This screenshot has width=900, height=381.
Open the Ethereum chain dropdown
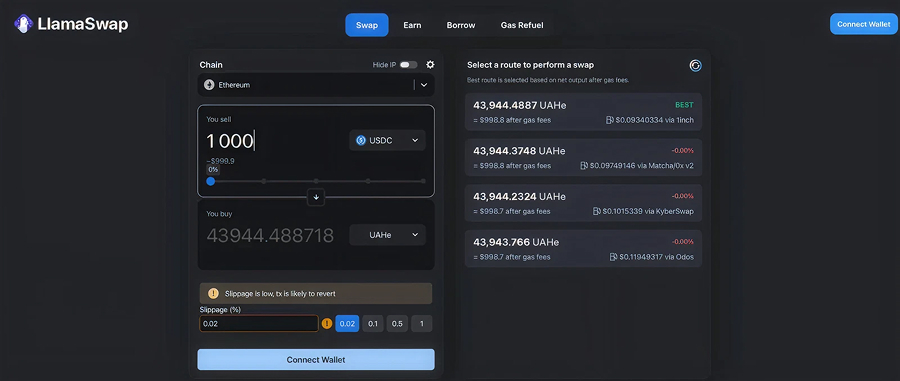coord(316,85)
